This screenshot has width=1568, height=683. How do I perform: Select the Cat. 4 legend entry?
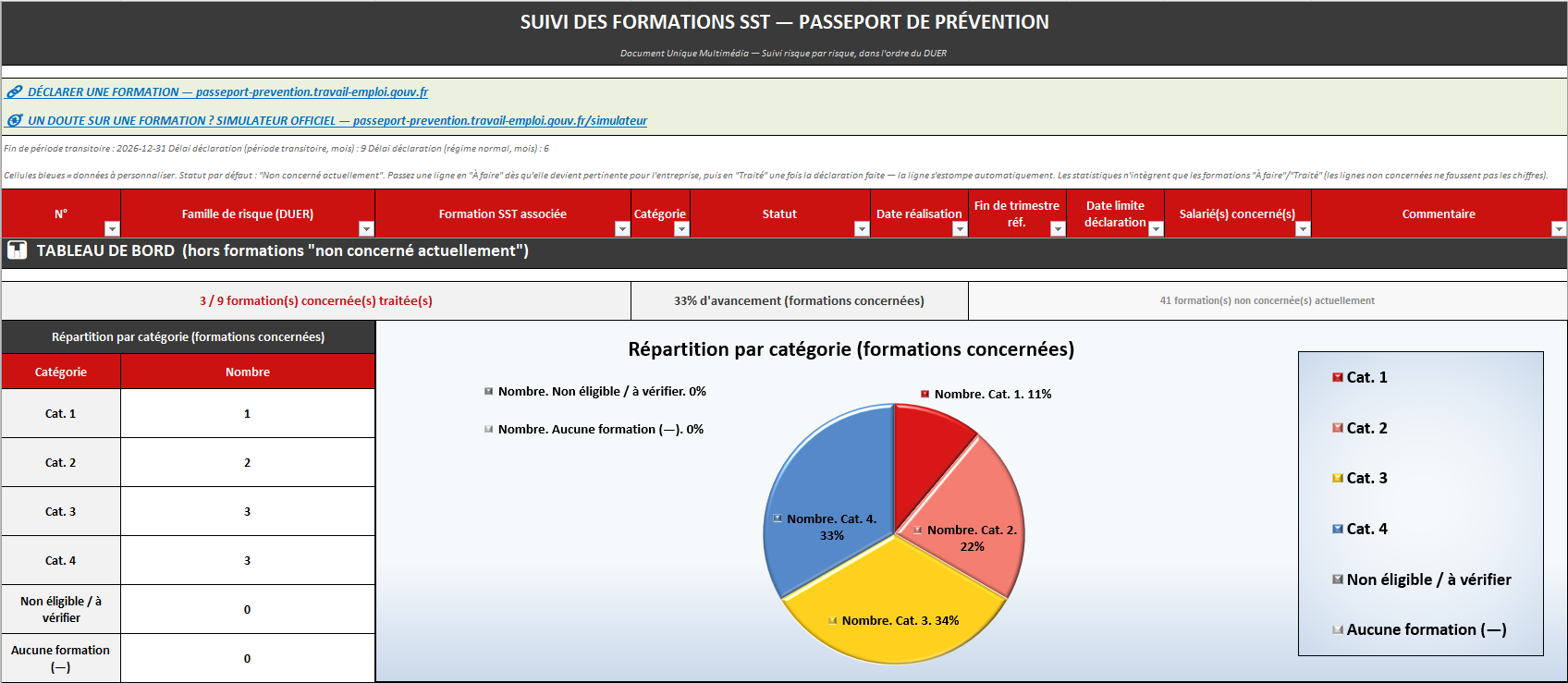[x=1359, y=529]
